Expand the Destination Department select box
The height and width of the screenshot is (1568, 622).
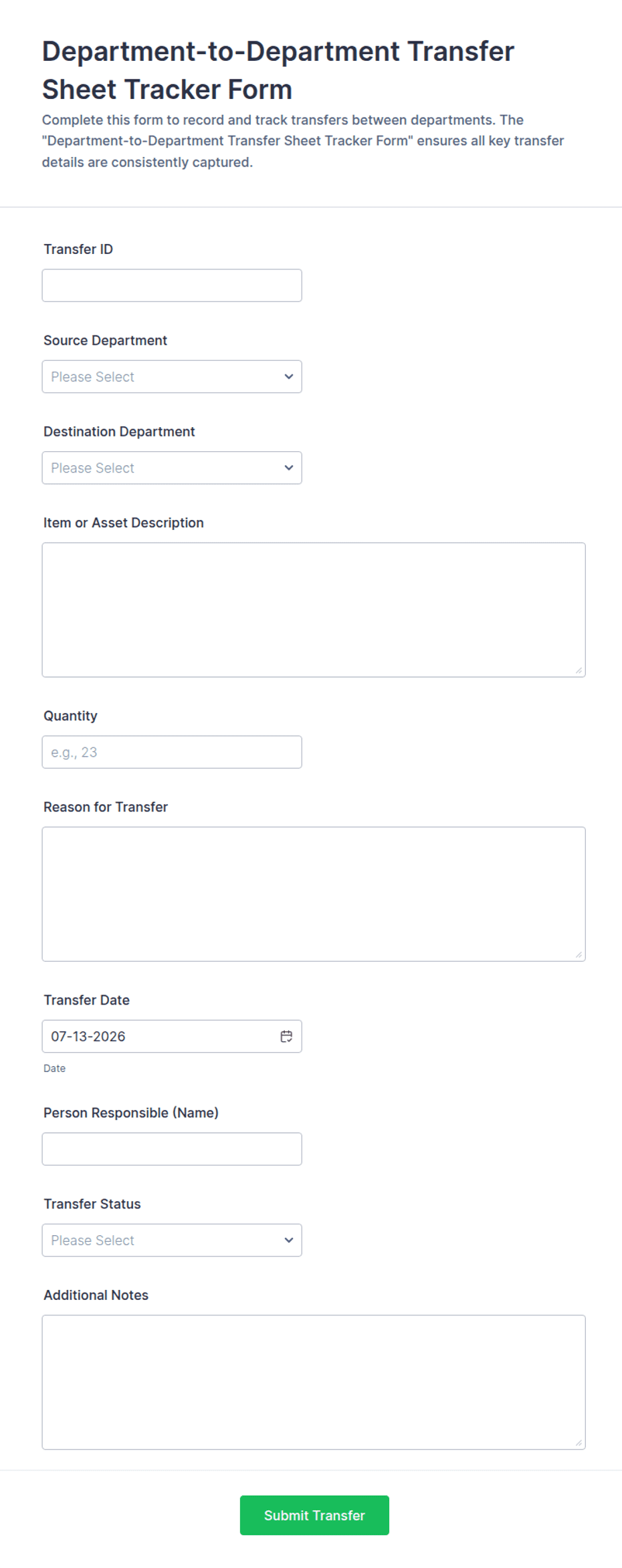172,468
